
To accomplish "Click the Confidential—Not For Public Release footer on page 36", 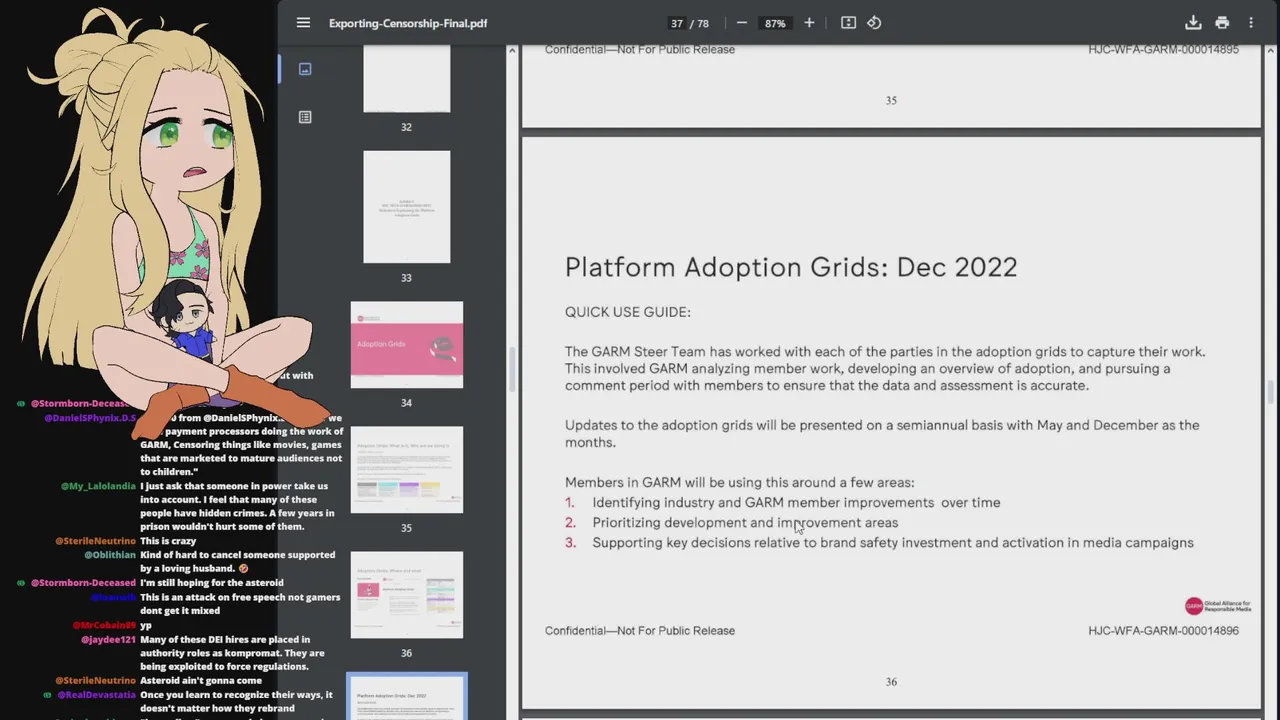I will point(640,631).
